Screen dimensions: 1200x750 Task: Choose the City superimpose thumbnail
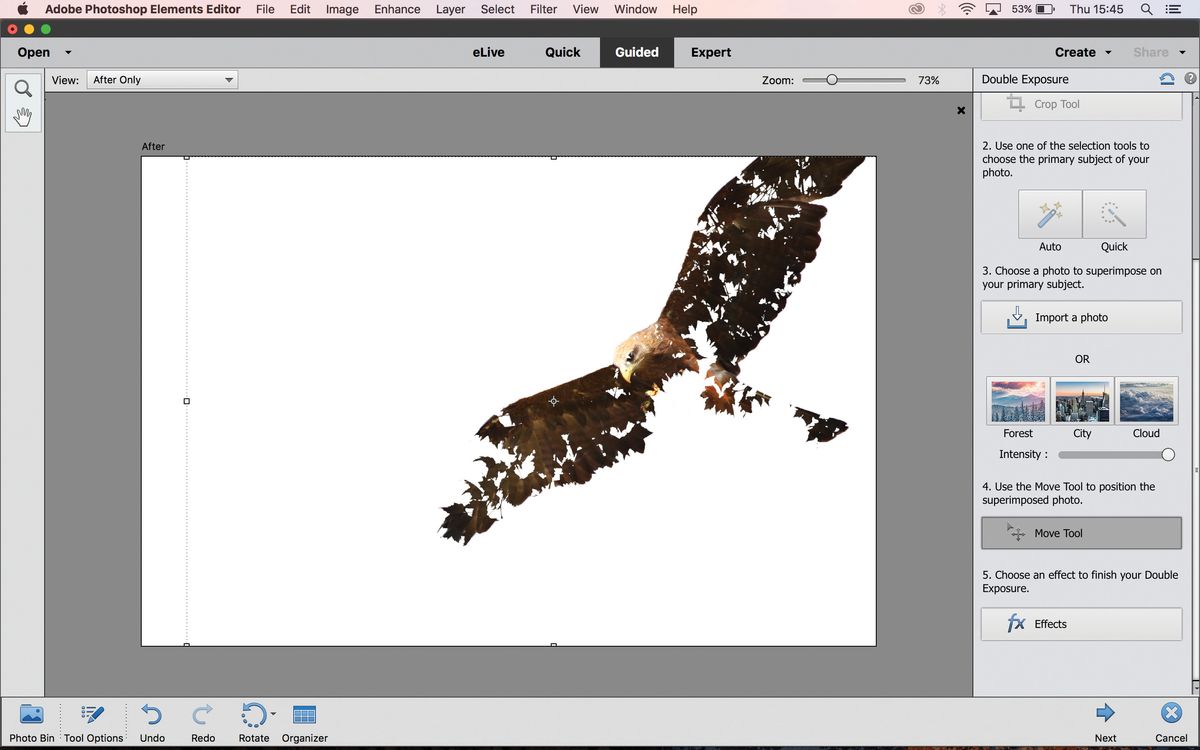pyautogui.click(x=1081, y=399)
